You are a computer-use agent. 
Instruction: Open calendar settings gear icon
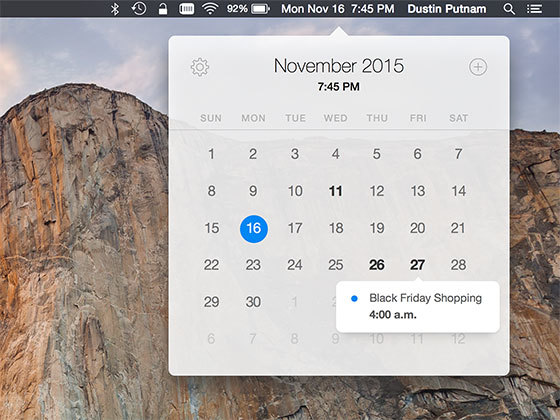click(x=200, y=67)
